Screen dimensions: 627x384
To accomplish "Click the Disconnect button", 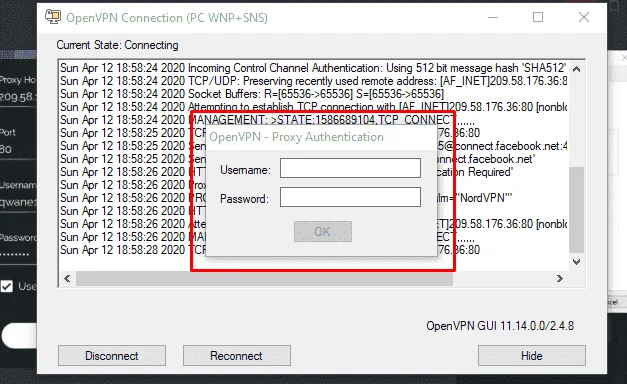I will [112, 356].
